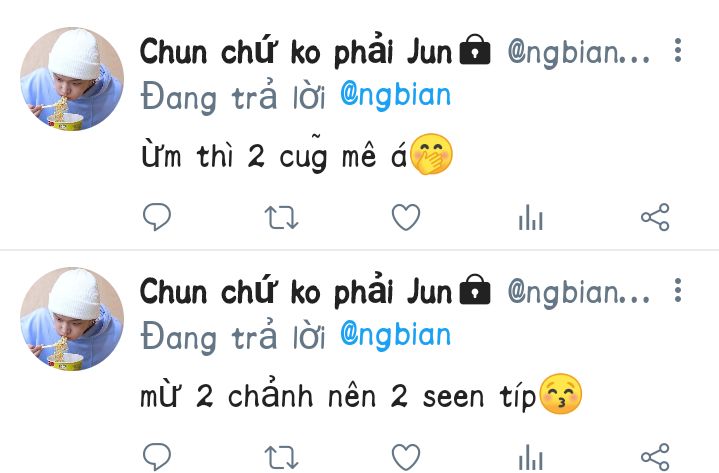This screenshot has width=719, height=473.
Task: Open @ngbian link in second tweet
Action: (396, 336)
